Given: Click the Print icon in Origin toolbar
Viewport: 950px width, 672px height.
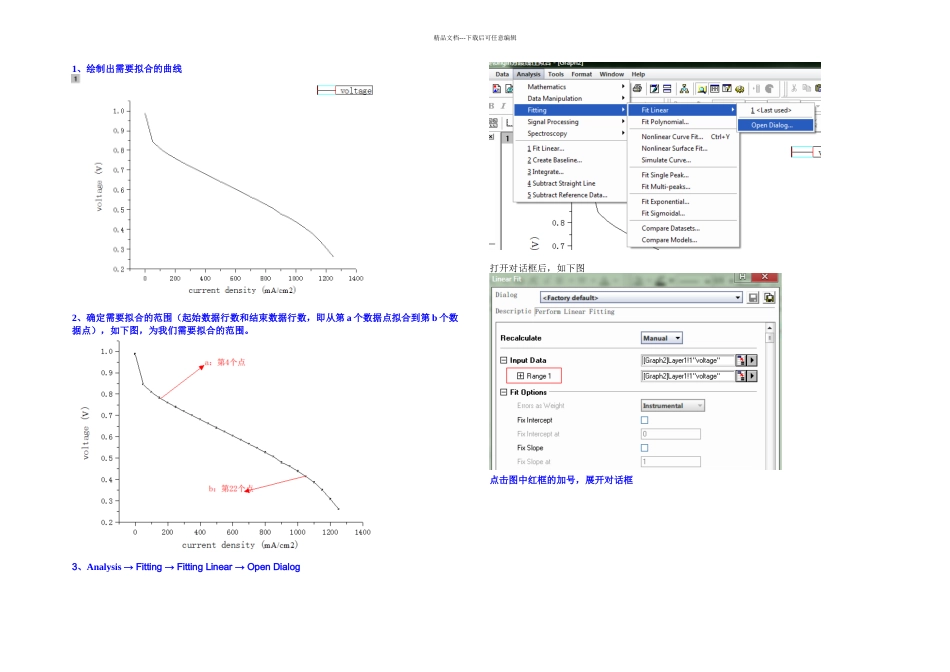Looking at the screenshot, I should point(637,88).
